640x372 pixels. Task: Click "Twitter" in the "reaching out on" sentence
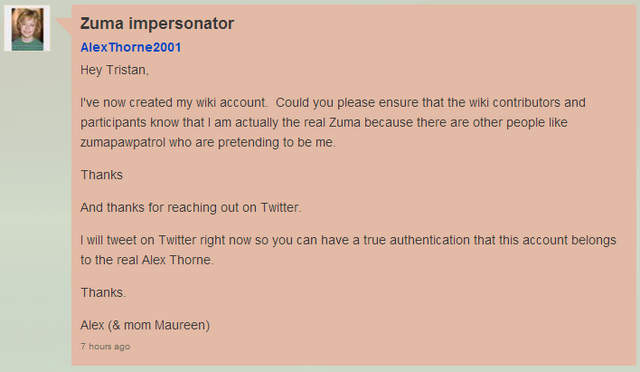tap(280, 207)
